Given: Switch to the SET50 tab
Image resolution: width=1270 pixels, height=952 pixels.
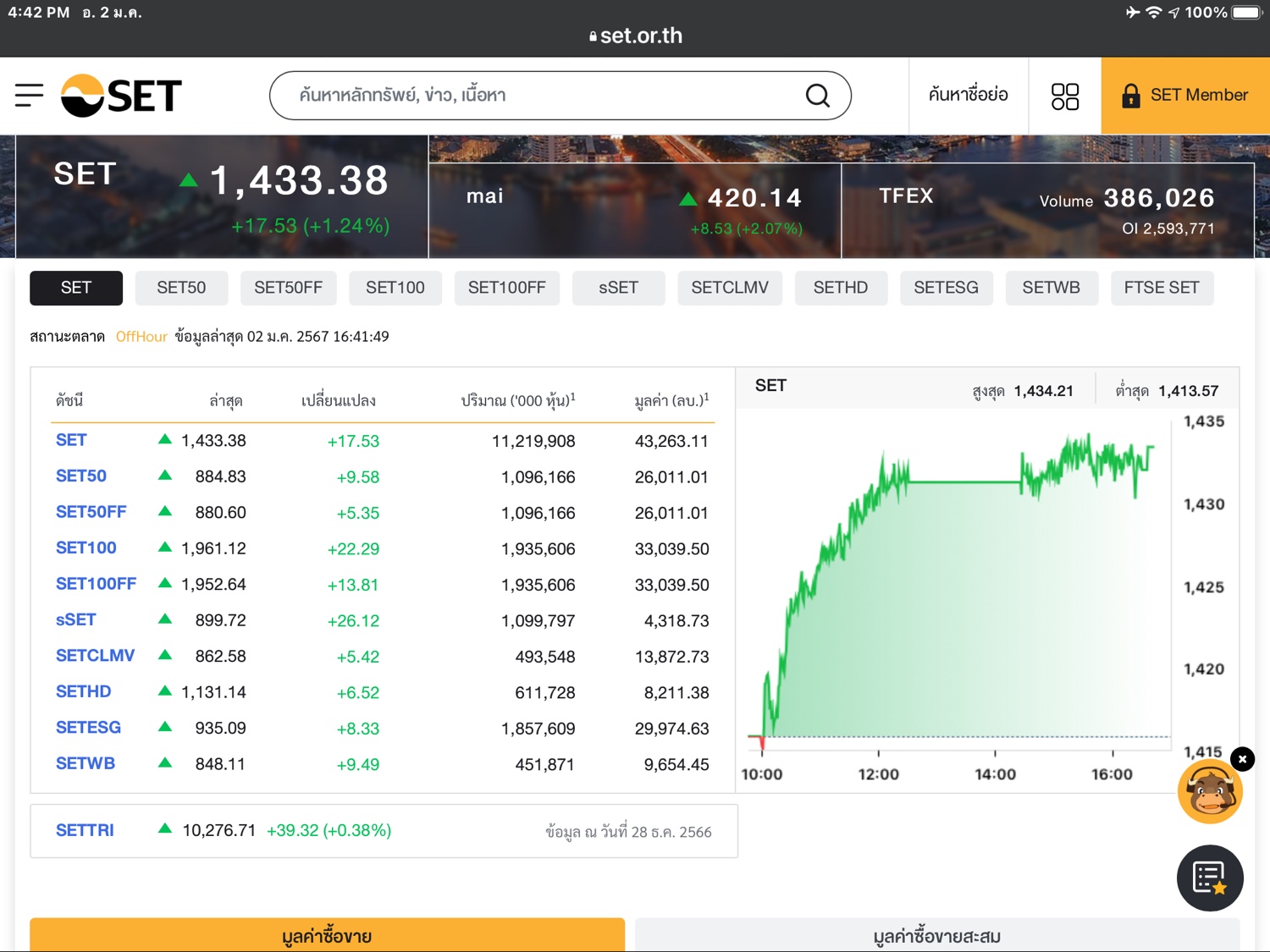Looking at the screenshot, I should pos(181,288).
